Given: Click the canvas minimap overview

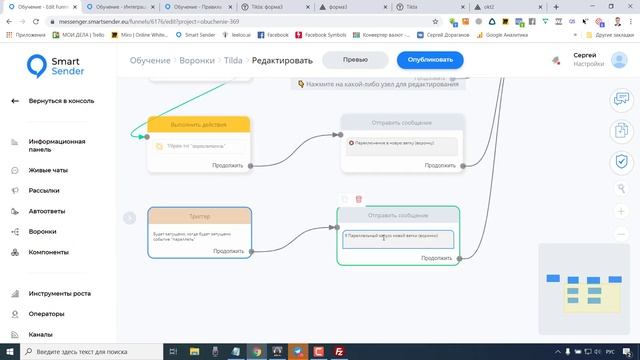Looking at the screenshot, I should (584, 289).
